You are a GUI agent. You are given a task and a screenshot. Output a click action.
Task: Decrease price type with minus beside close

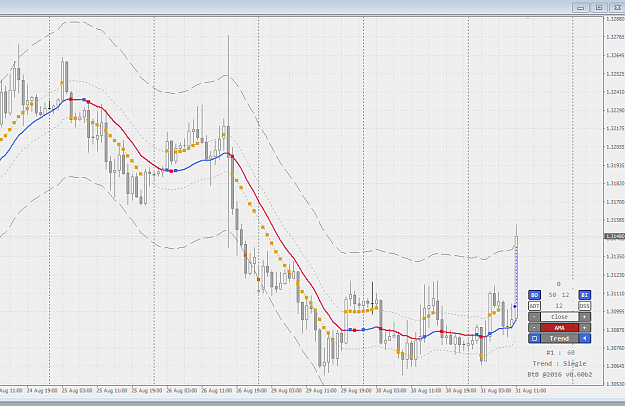coord(534,317)
